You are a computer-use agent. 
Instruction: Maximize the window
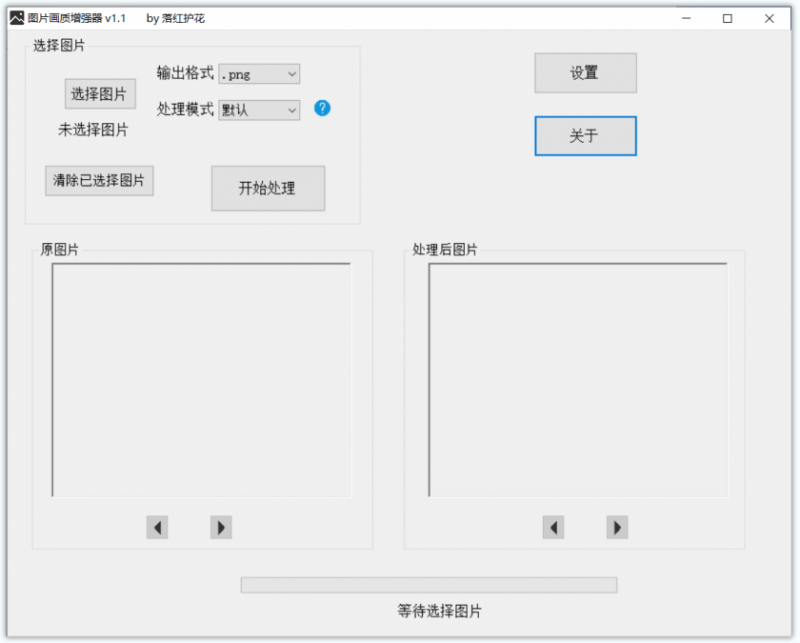click(x=728, y=18)
